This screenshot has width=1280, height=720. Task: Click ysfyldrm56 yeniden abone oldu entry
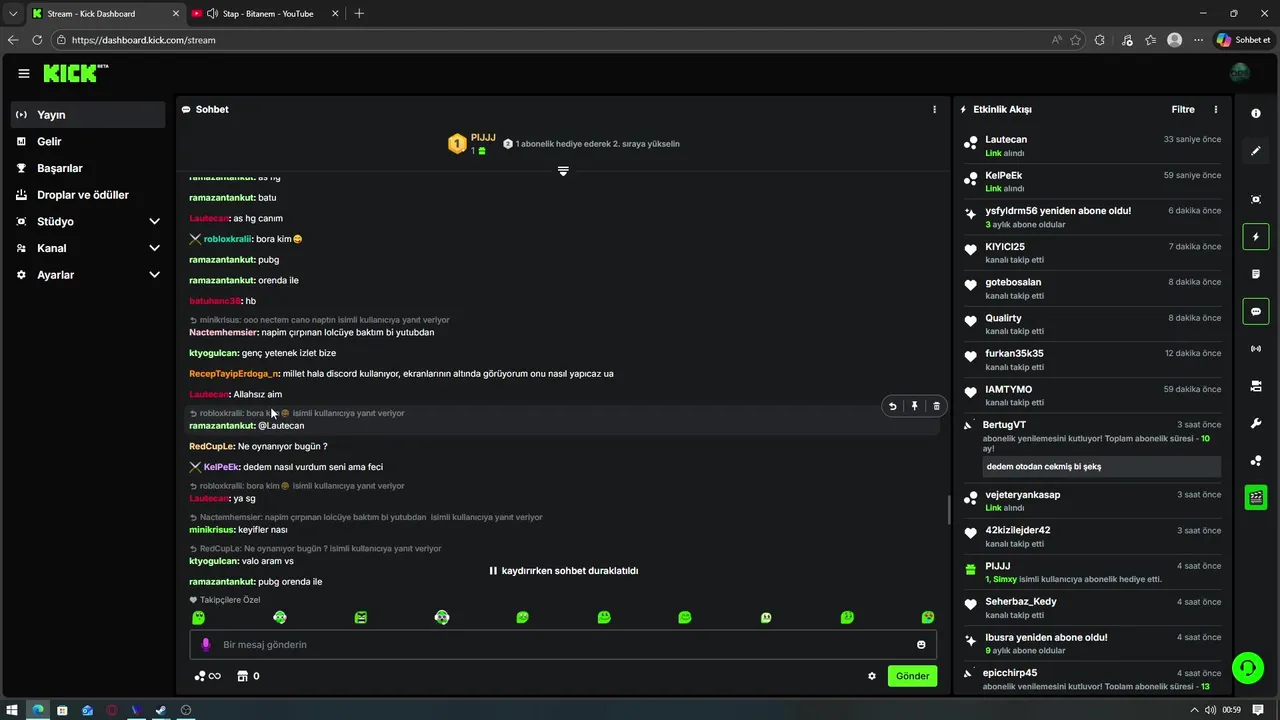tap(1092, 217)
